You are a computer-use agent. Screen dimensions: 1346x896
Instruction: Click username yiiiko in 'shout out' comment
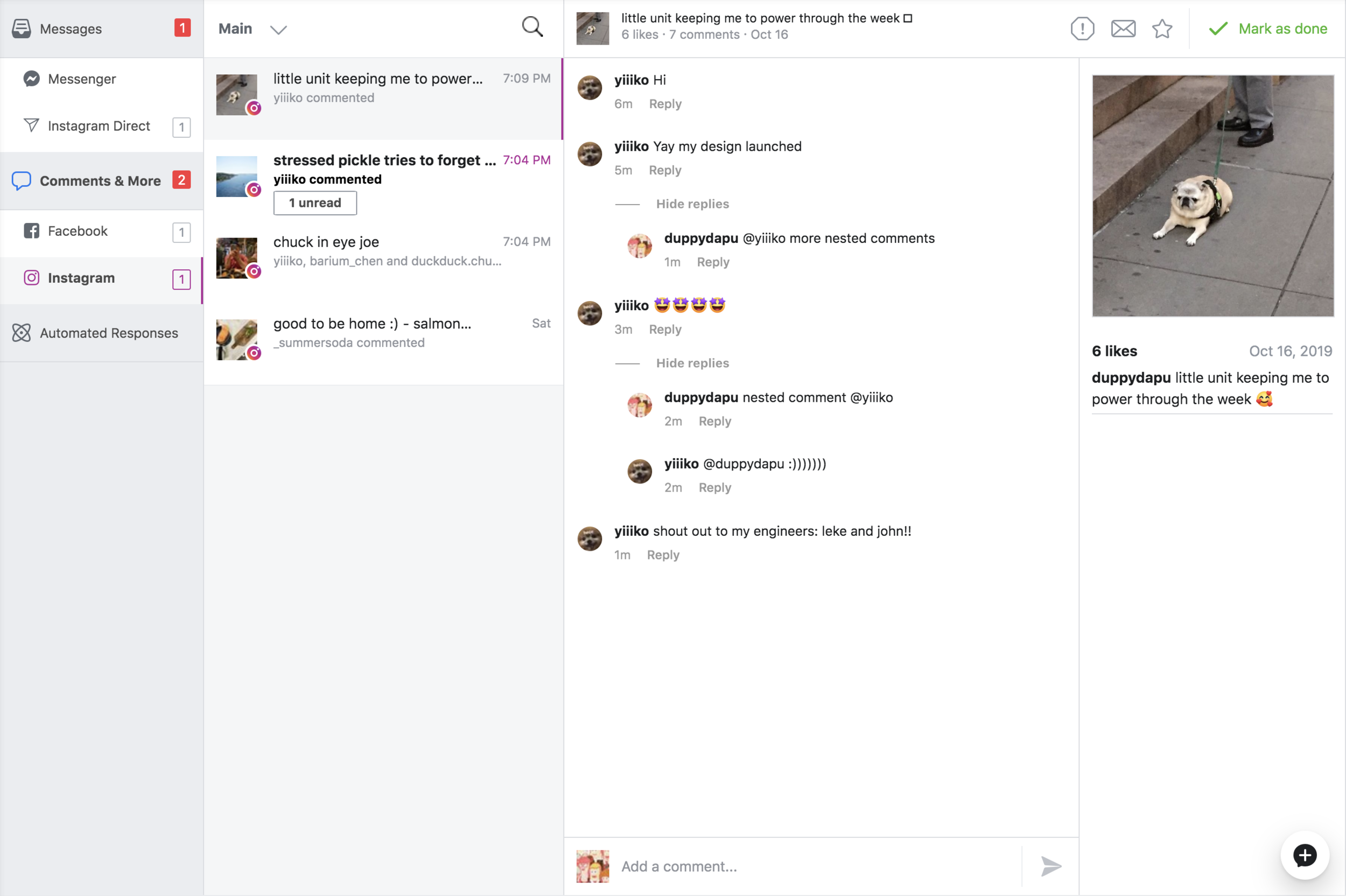pyautogui.click(x=632, y=531)
